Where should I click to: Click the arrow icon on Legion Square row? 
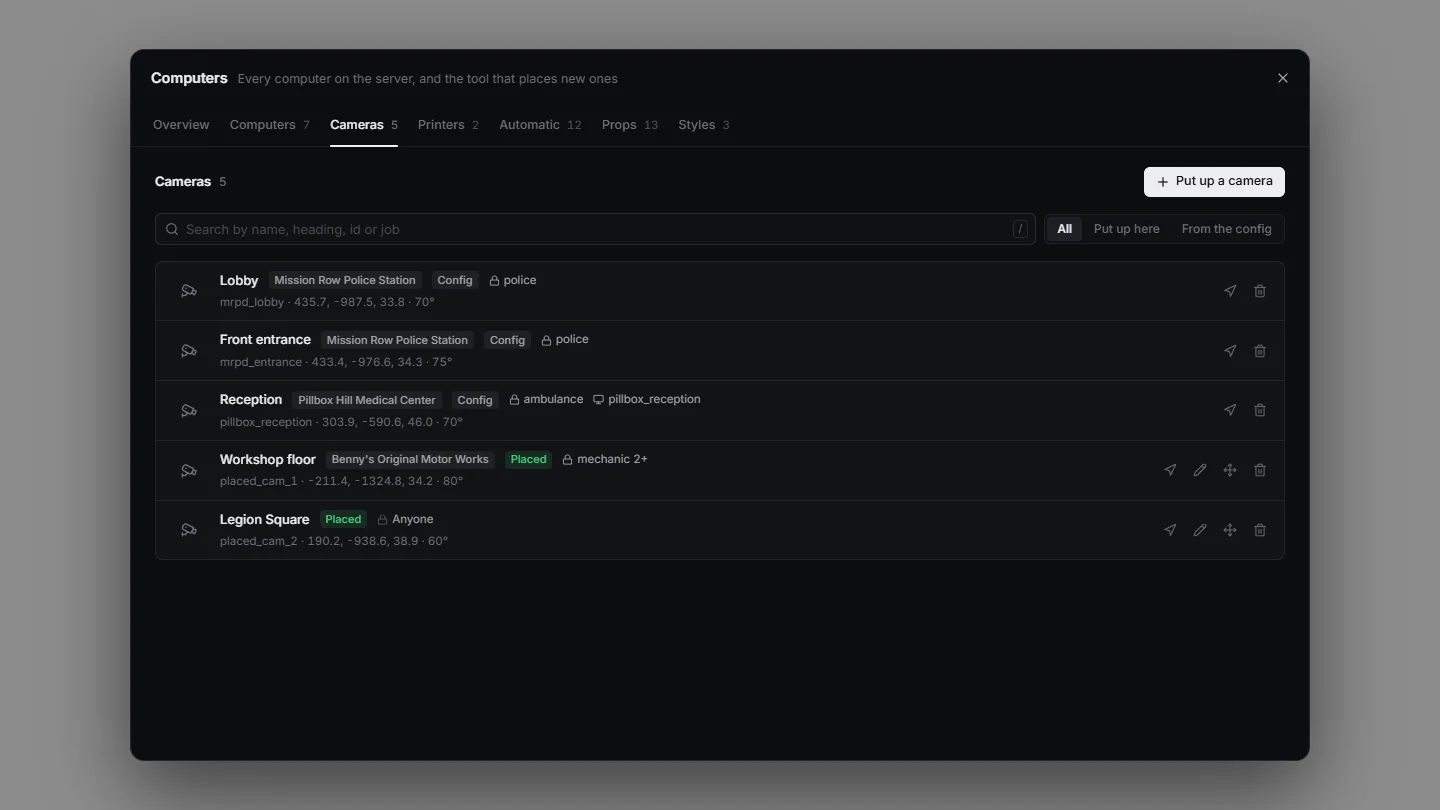tap(1170, 530)
